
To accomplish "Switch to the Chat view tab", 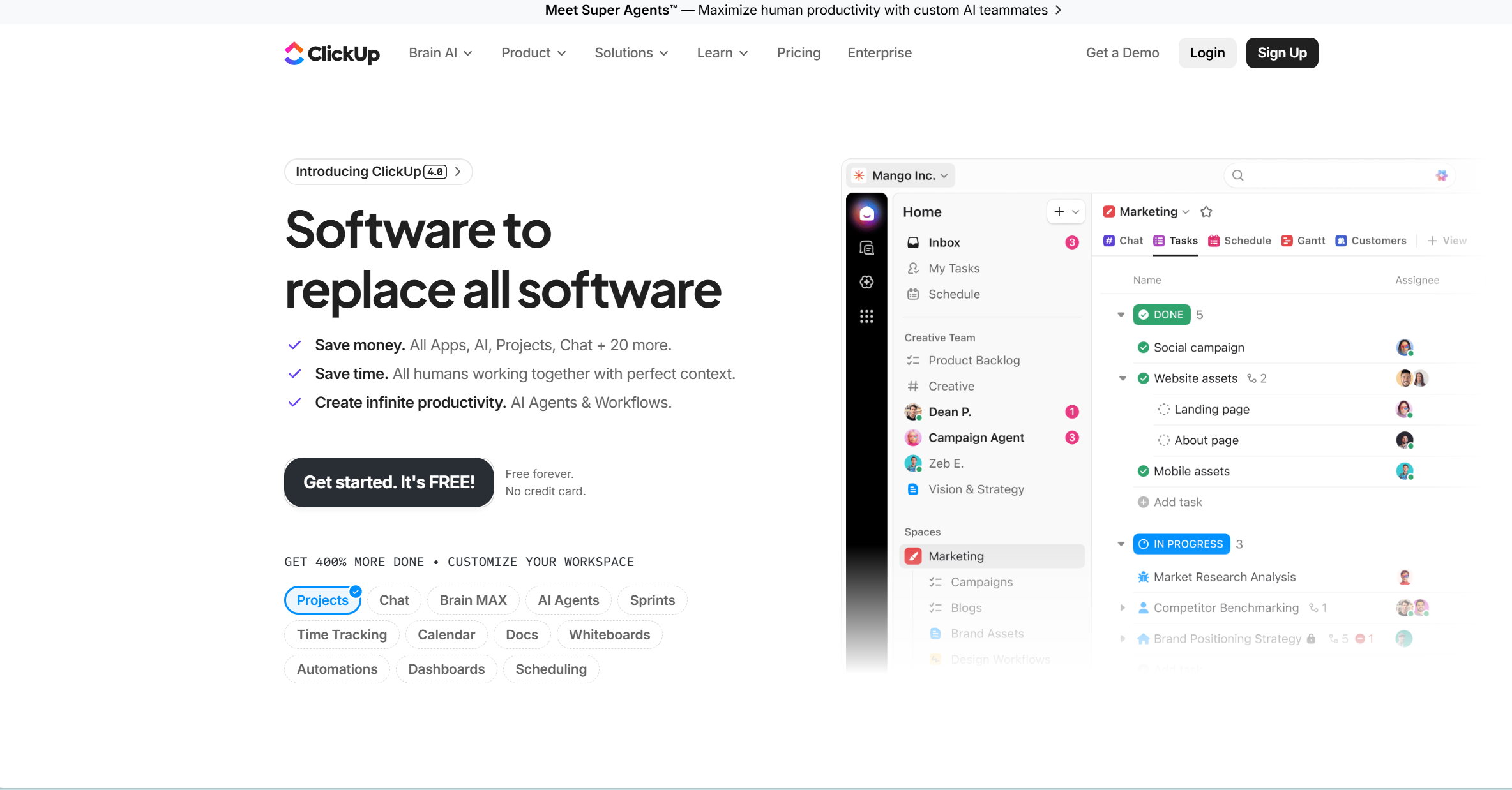I will point(1123,241).
